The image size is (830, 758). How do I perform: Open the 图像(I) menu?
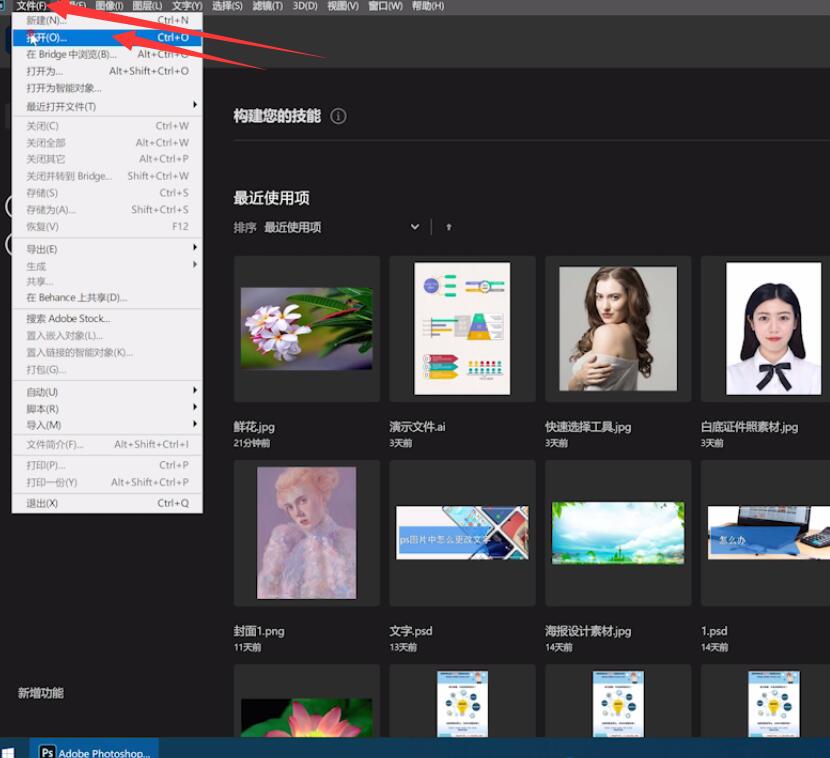pos(110,6)
